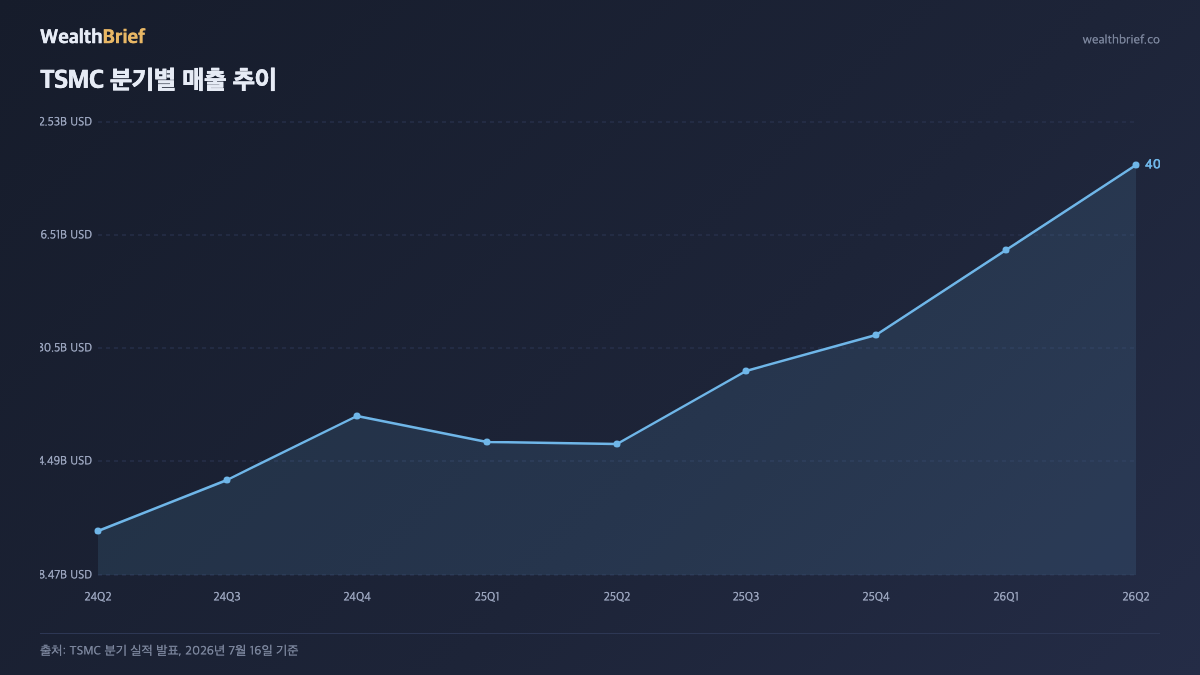Click the 25Q1 data point marker
1200x675 pixels.
point(487,442)
